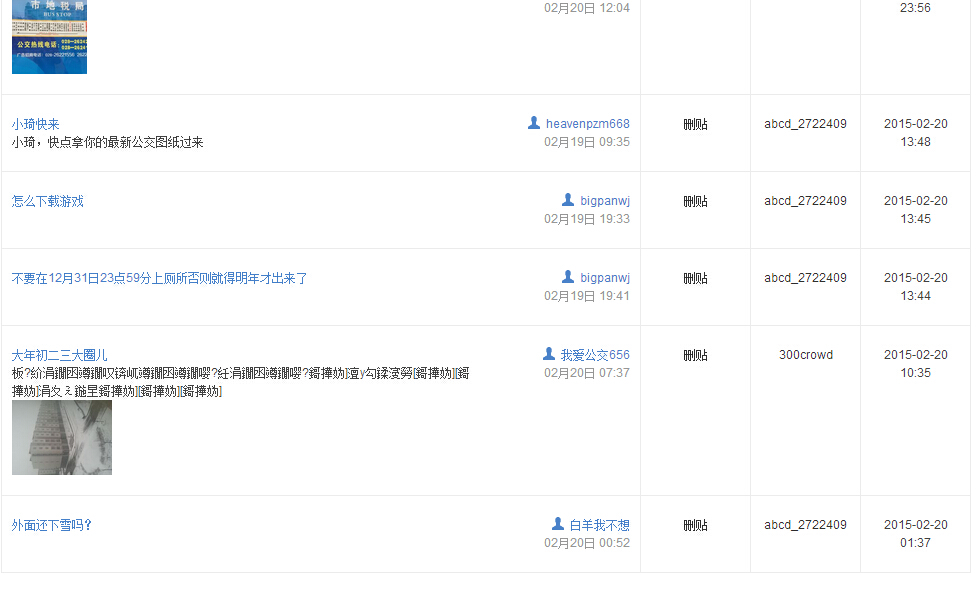Open thread 不要在12月31日23点59分上厕所否则就得明年才出来了
979x616 pixels.
tap(159, 278)
